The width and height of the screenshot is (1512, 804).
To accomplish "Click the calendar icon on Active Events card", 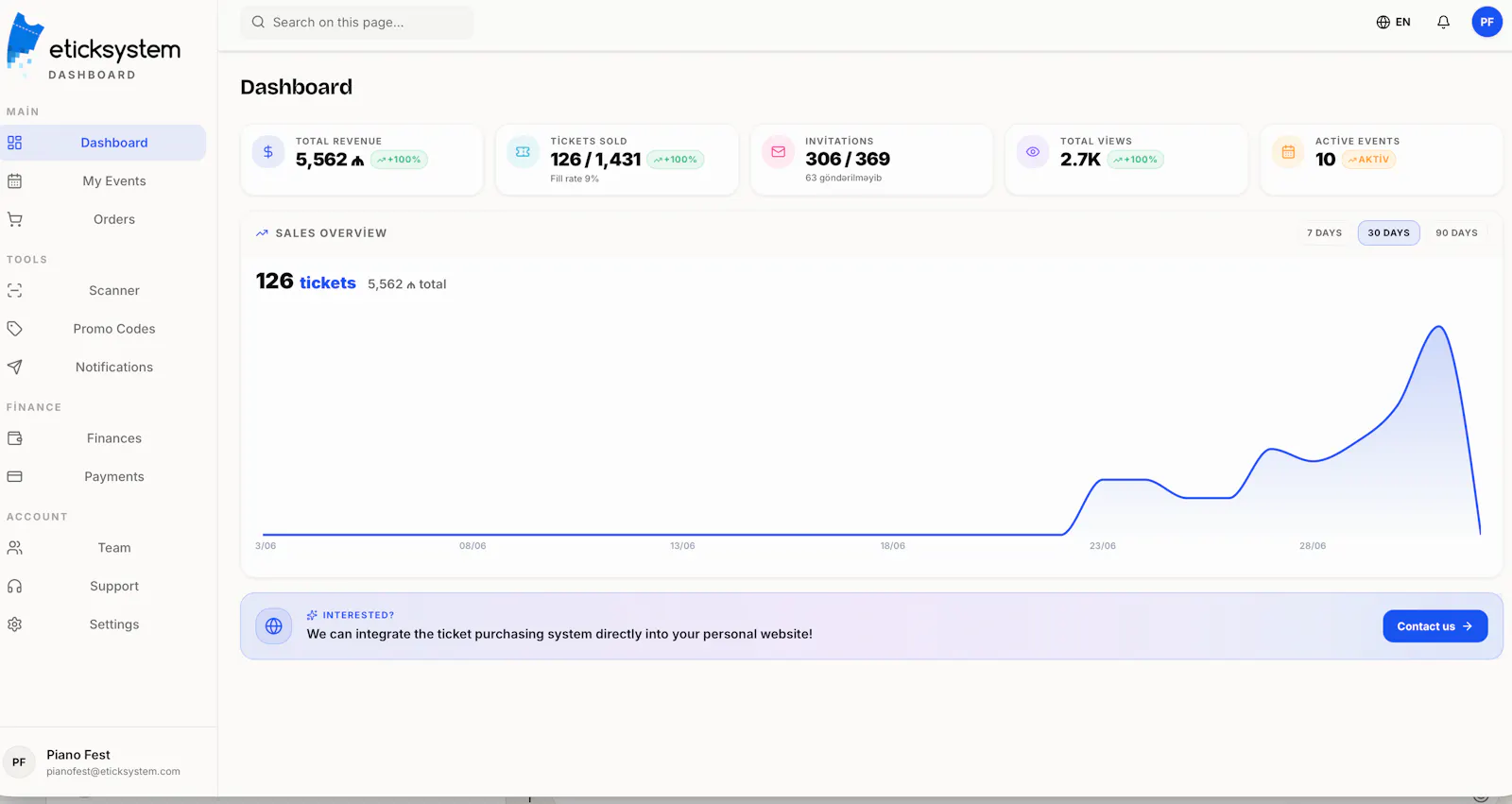I will (1288, 151).
